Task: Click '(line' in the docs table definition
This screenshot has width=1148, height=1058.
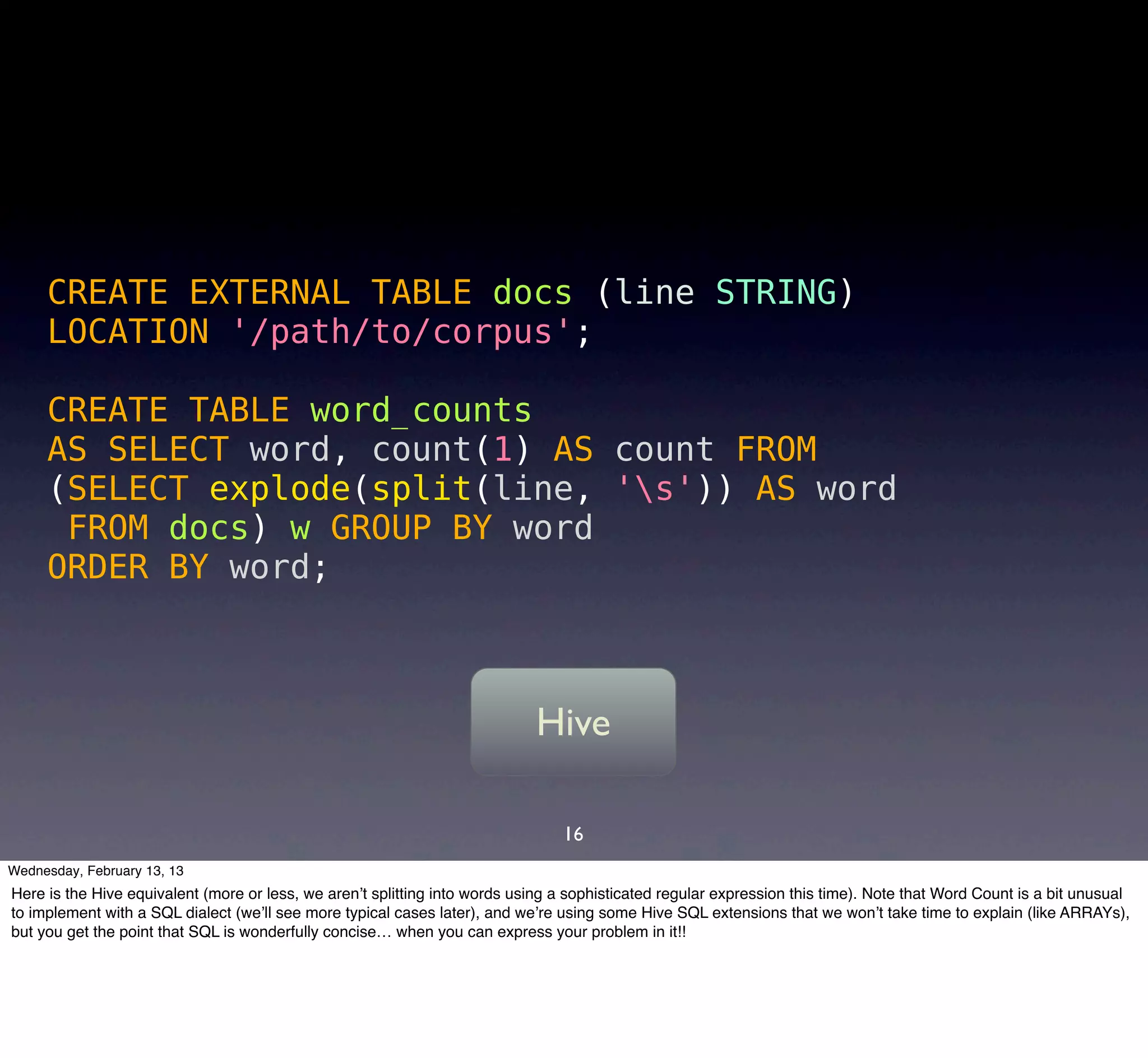Action: (x=645, y=293)
